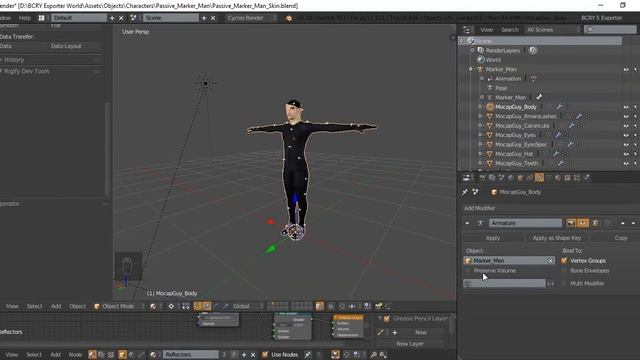Delete scene with X next to Scene field
This screenshot has height=360, width=640.
[213, 18]
